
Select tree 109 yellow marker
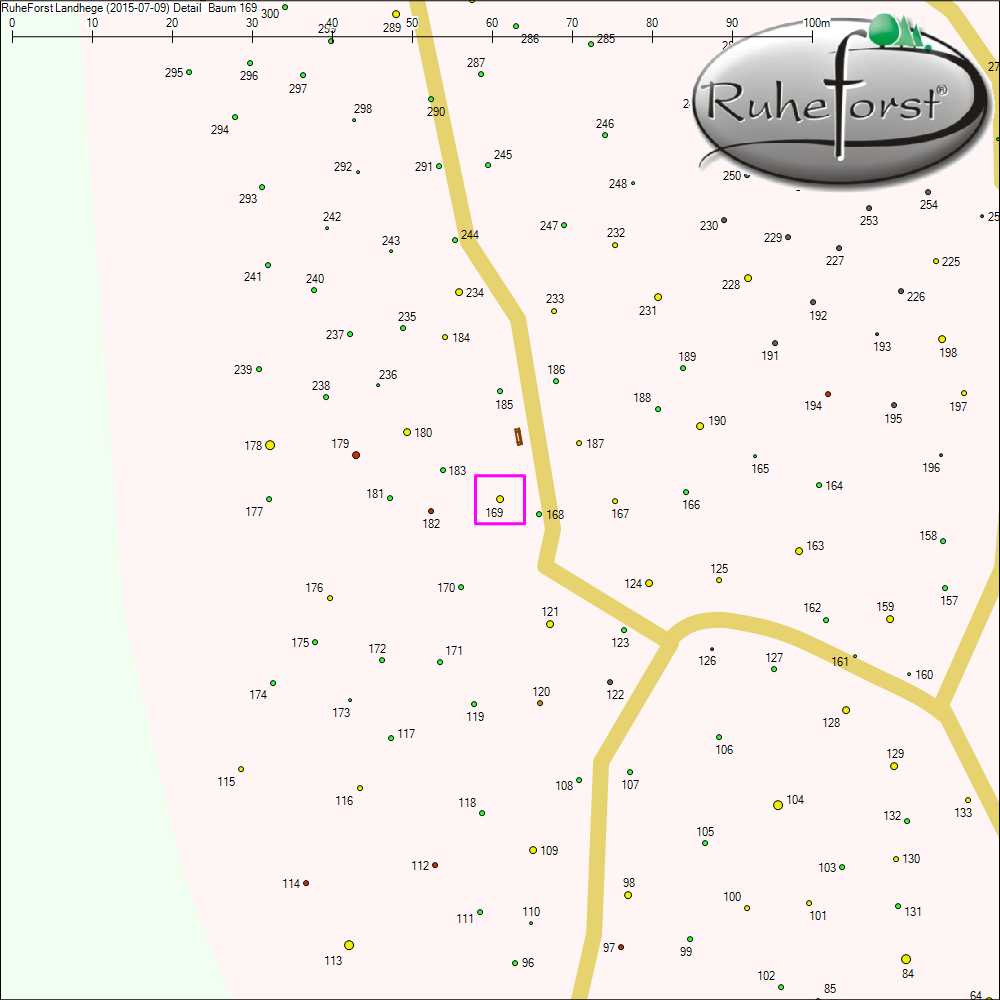(x=533, y=850)
